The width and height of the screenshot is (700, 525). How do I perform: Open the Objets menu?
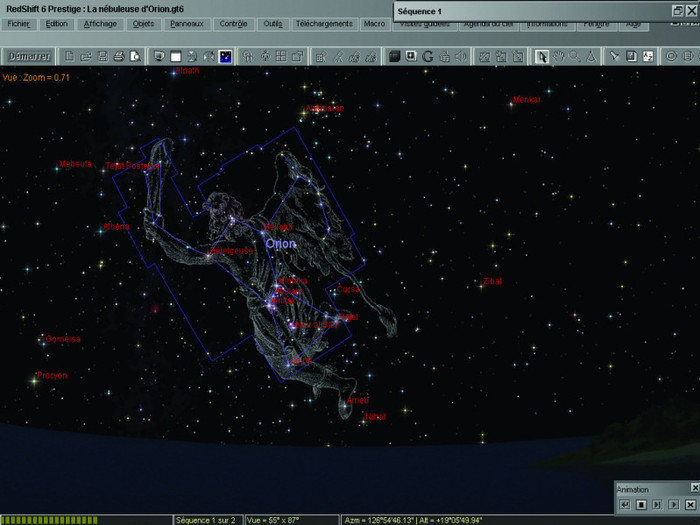[x=143, y=24]
